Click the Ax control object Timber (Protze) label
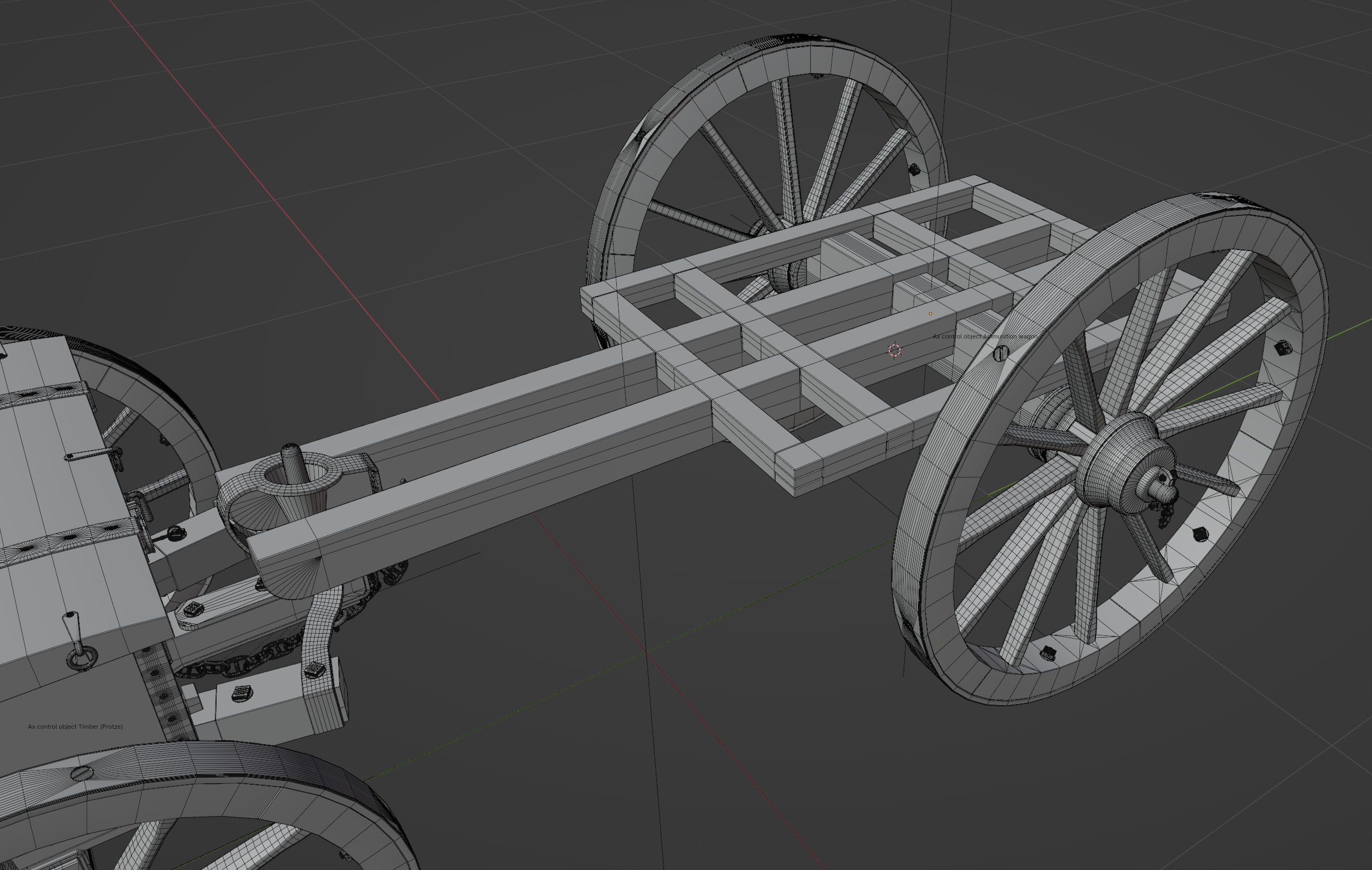1372x870 pixels. click(75, 727)
